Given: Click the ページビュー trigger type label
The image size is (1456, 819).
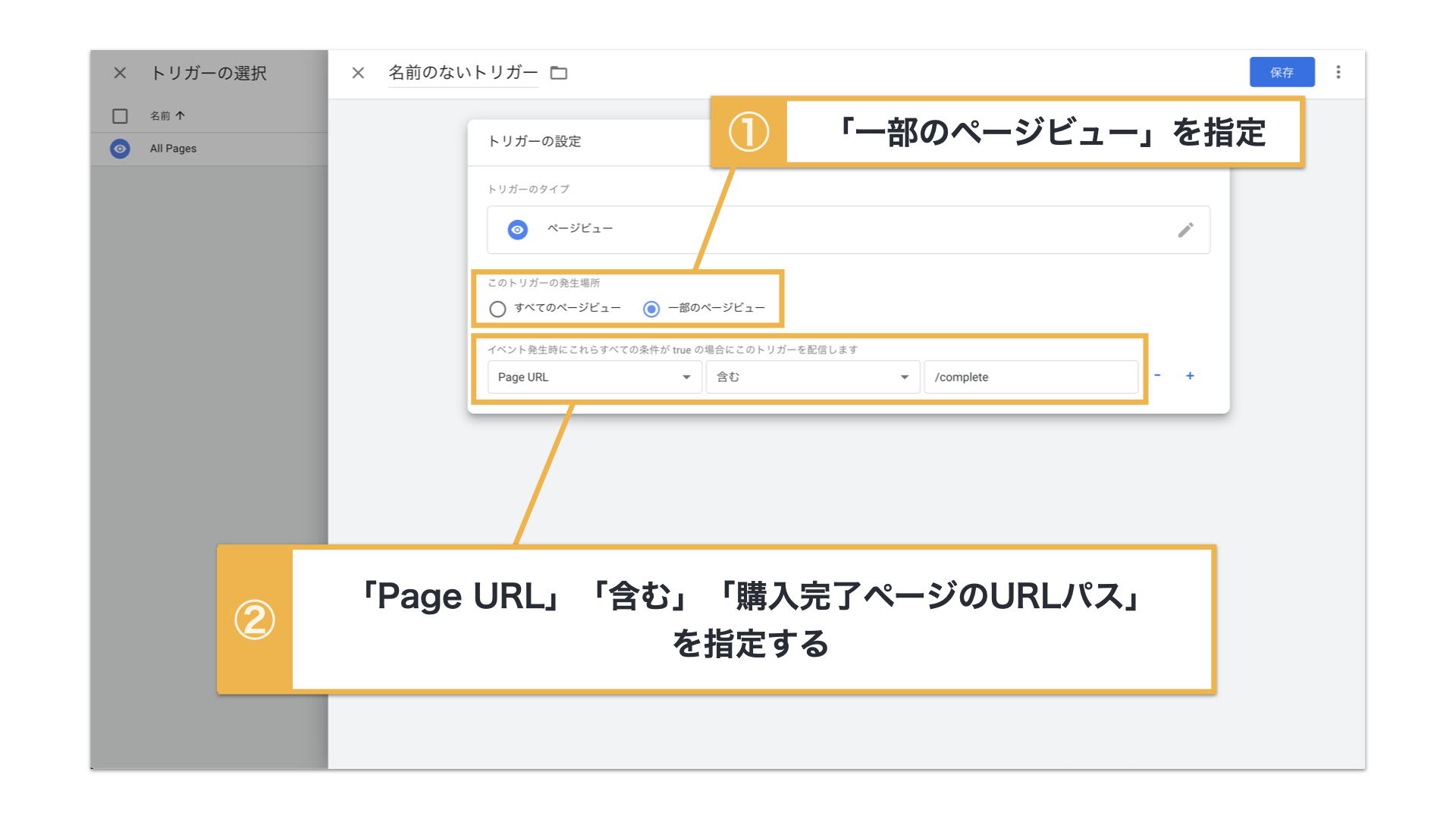Looking at the screenshot, I should click(x=580, y=228).
